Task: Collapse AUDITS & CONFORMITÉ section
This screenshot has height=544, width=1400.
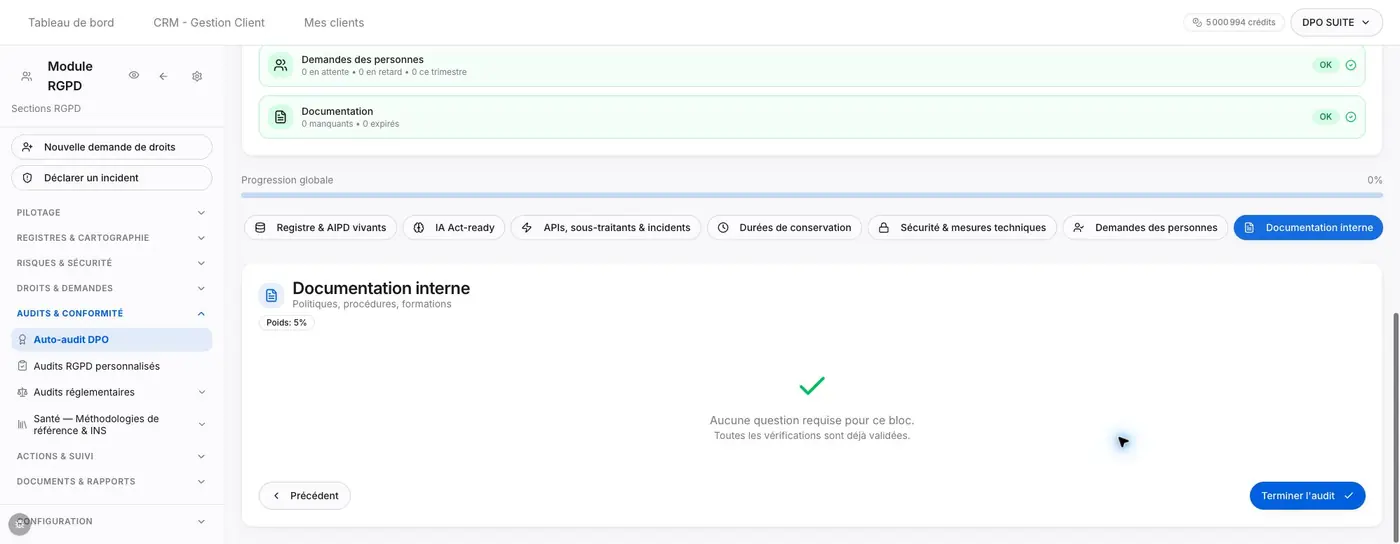Action: (112, 313)
